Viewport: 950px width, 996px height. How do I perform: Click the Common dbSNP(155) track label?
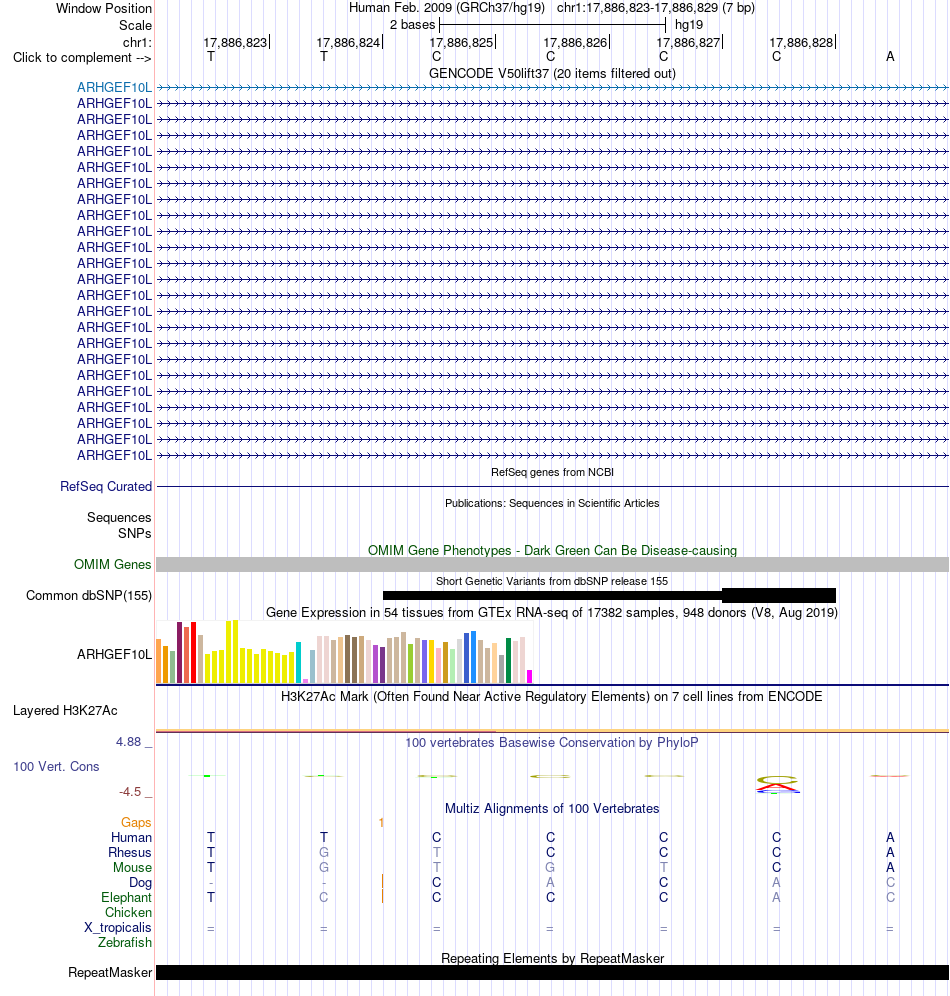(89, 596)
